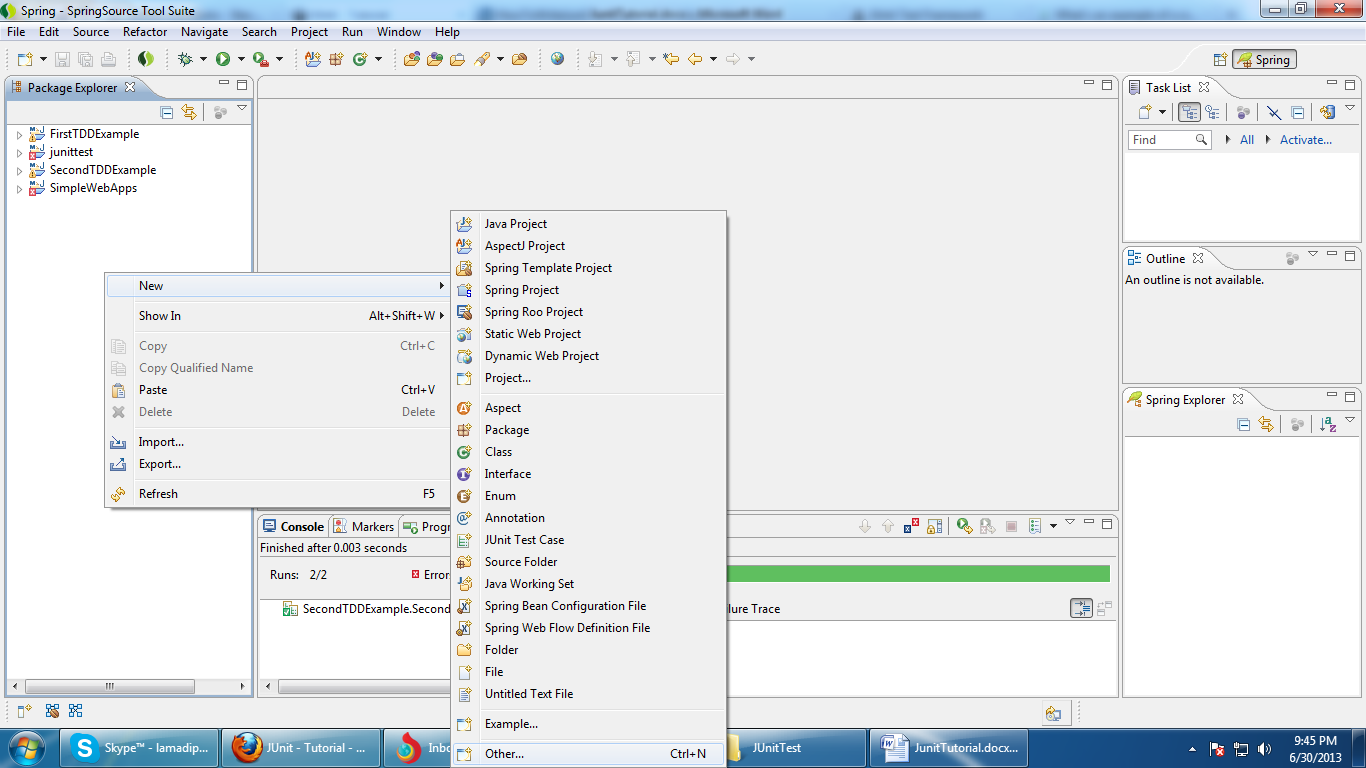Click the Find field in Task List
The image size is (1366, 768).
[x=1170, y=140]
